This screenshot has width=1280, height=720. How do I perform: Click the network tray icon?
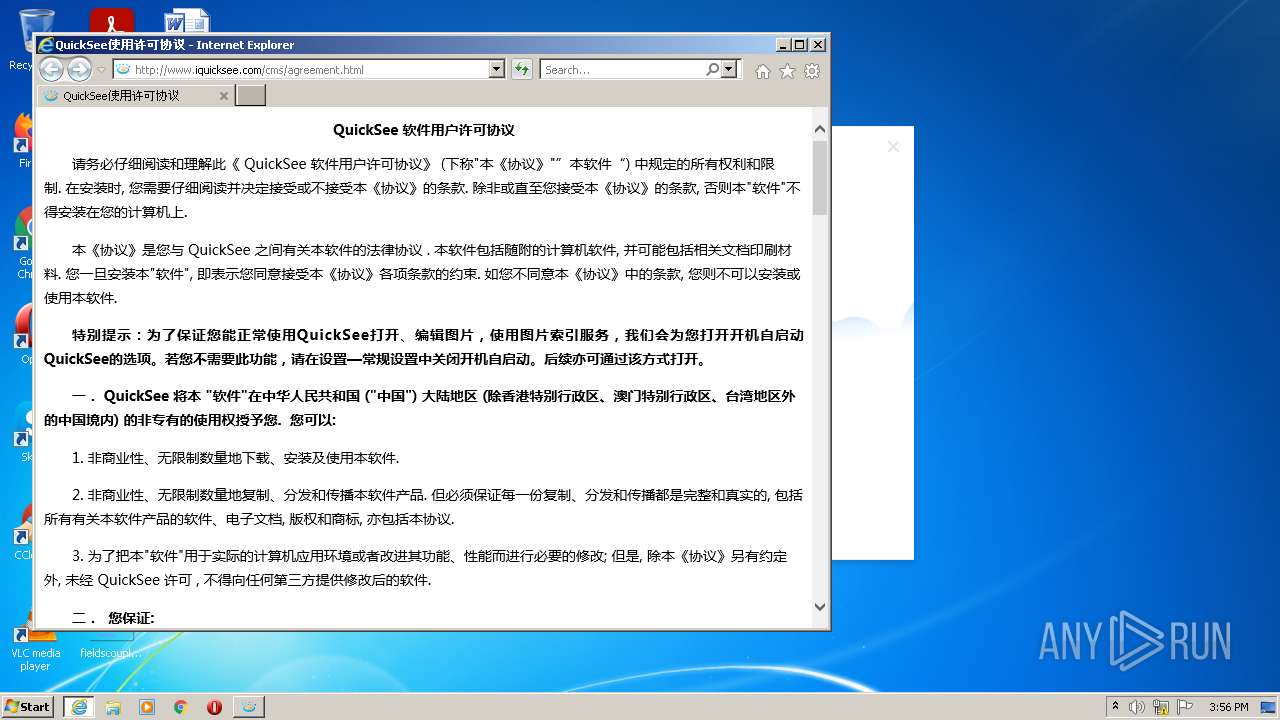click(x=1161, y=706)
